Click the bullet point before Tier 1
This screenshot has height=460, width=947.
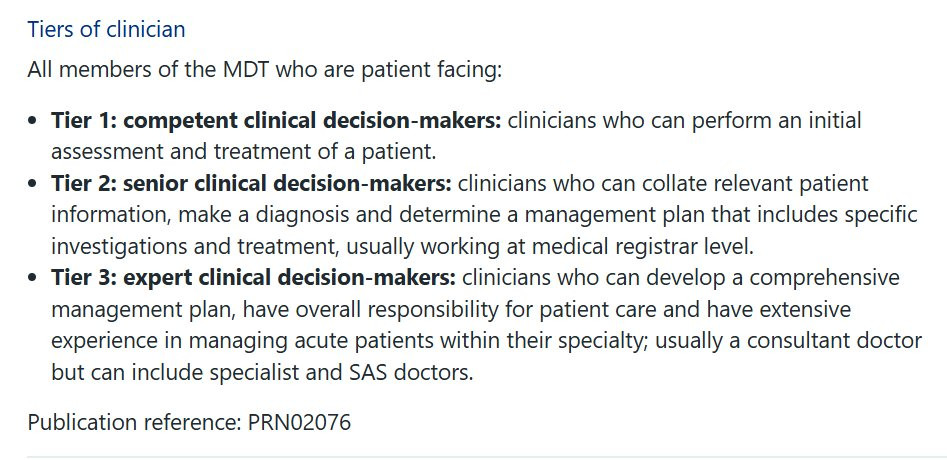(x=33, y=121)
